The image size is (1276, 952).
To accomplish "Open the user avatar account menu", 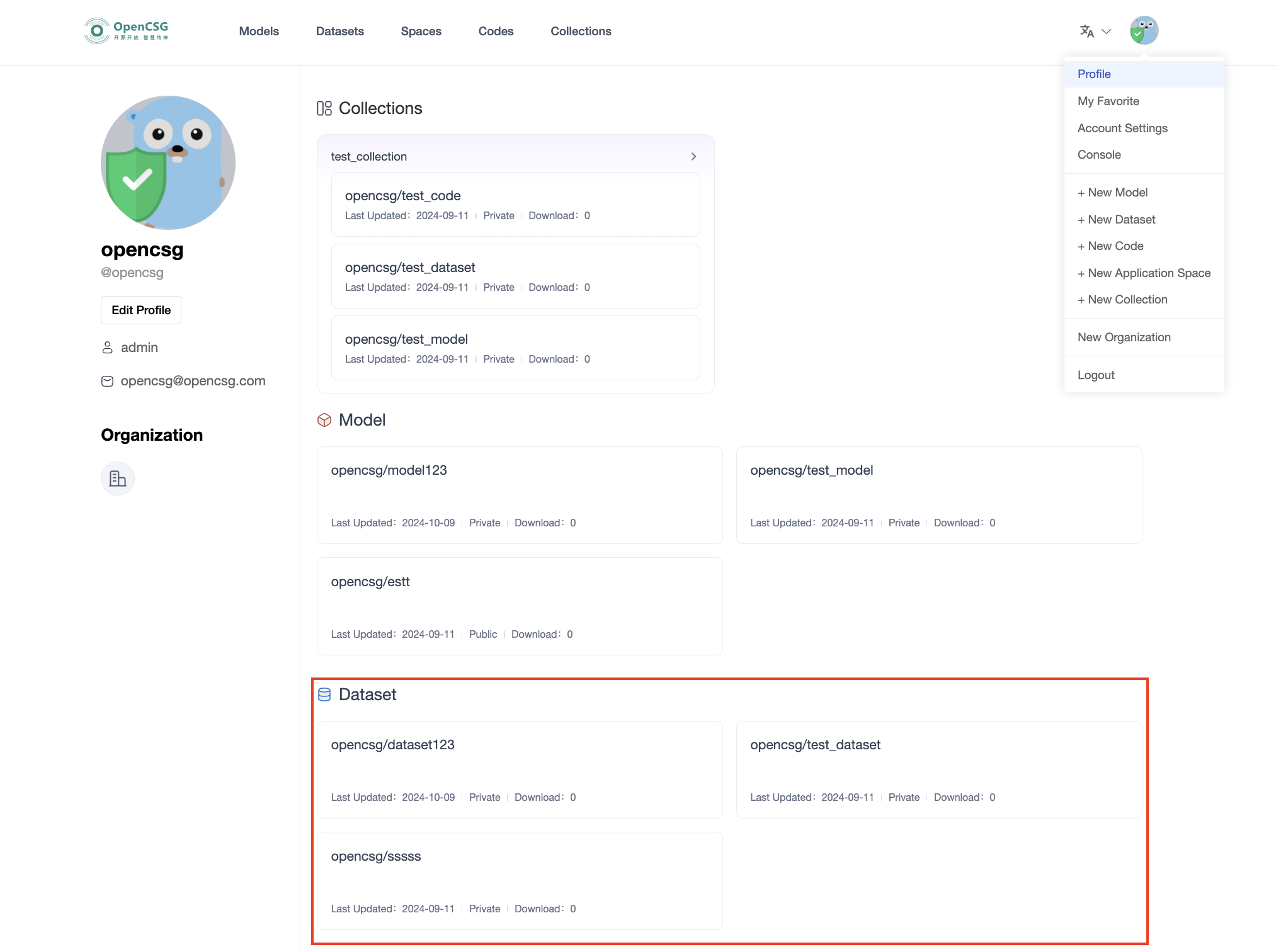I will click(1145, 30).
